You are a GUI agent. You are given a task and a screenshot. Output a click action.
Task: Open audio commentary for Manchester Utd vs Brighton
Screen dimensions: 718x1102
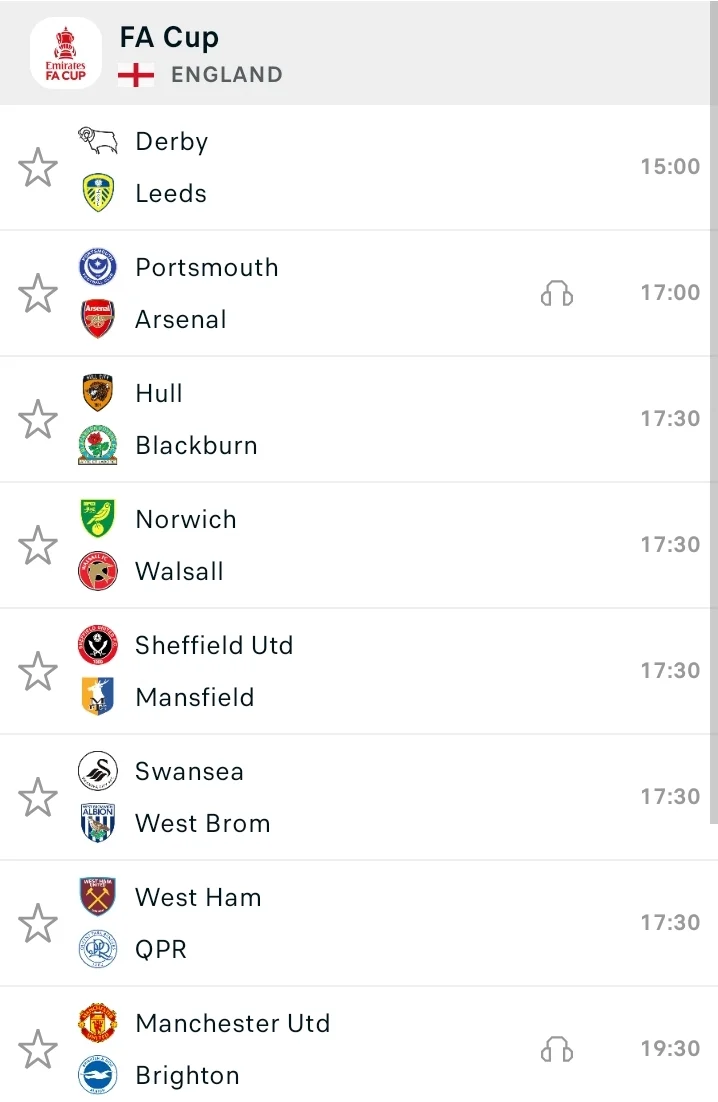click(x=557, y=1049)
